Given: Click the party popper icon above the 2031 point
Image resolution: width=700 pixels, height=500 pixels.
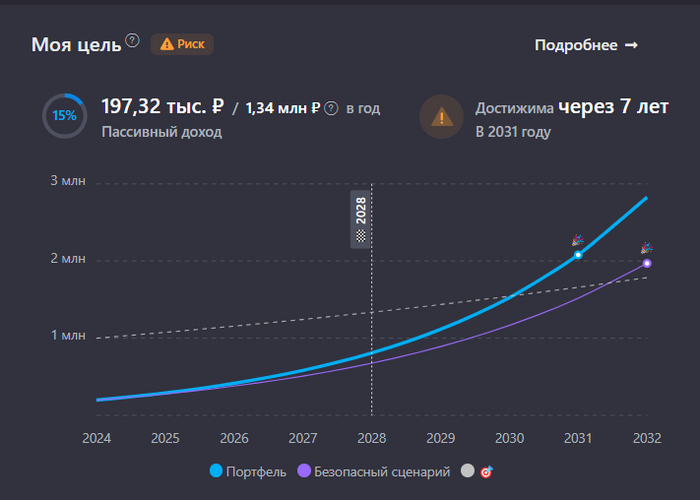Looking at the screenshot, I should pos(577,240).
